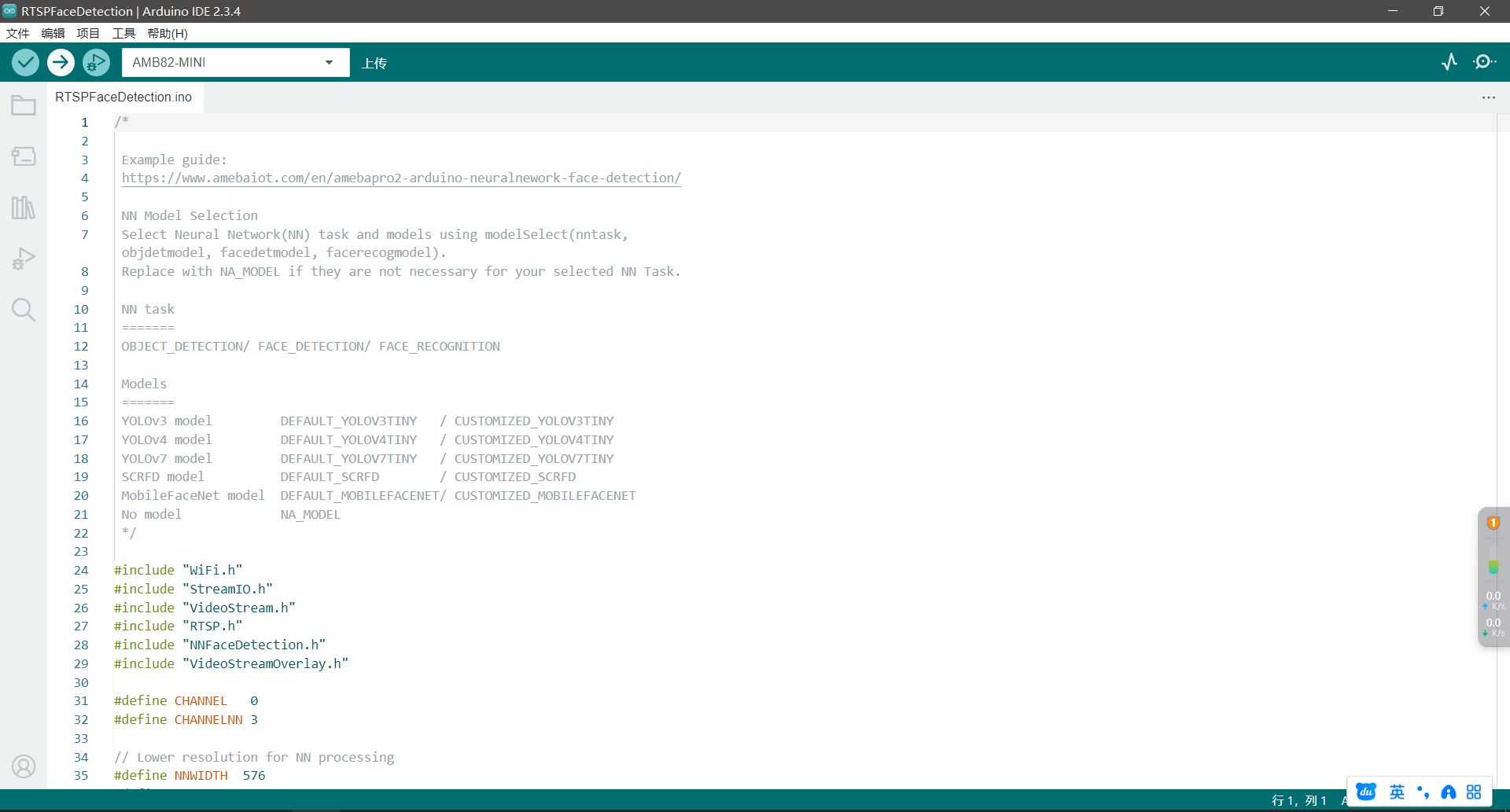Click the 行 1, 列 1 cursor position status

(x=1299, y=800)
